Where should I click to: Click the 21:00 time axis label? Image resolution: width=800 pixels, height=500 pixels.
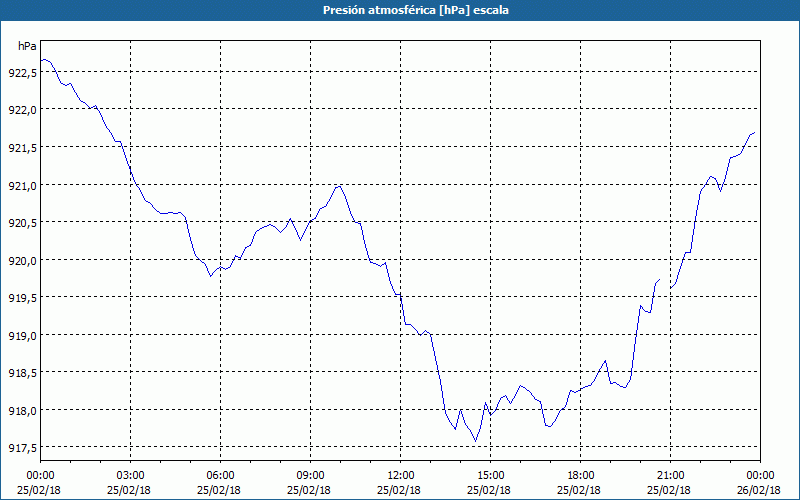[x=670, y=476]
